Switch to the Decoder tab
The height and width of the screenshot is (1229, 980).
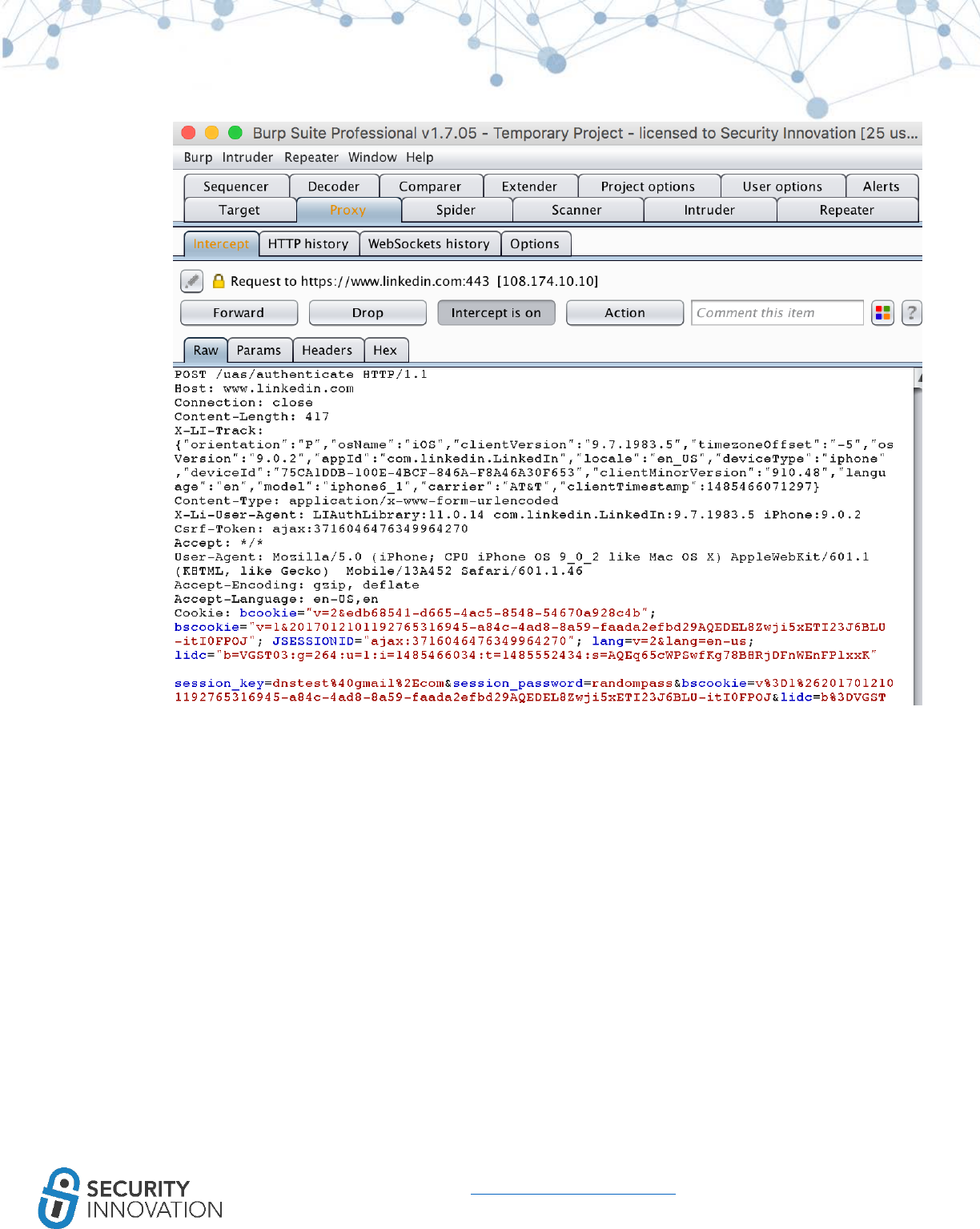click(x=334, y=187)
